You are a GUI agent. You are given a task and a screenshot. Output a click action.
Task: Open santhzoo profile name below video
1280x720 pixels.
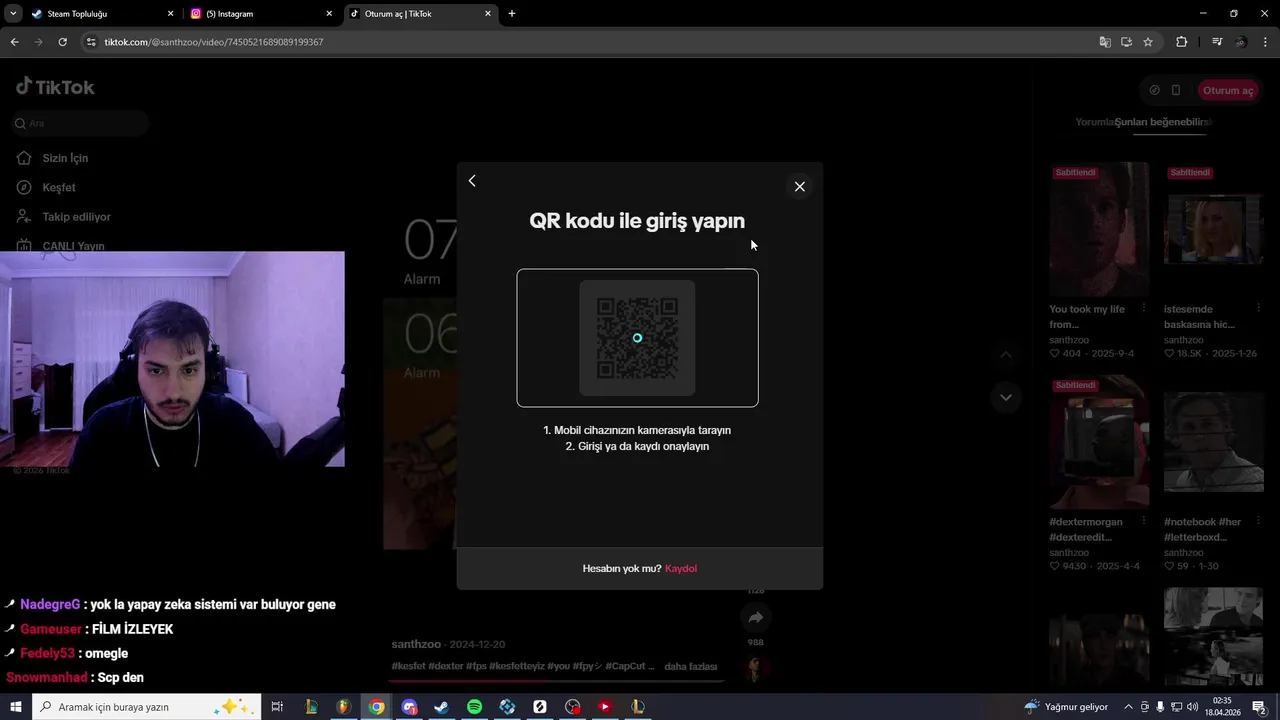point(416,644)
